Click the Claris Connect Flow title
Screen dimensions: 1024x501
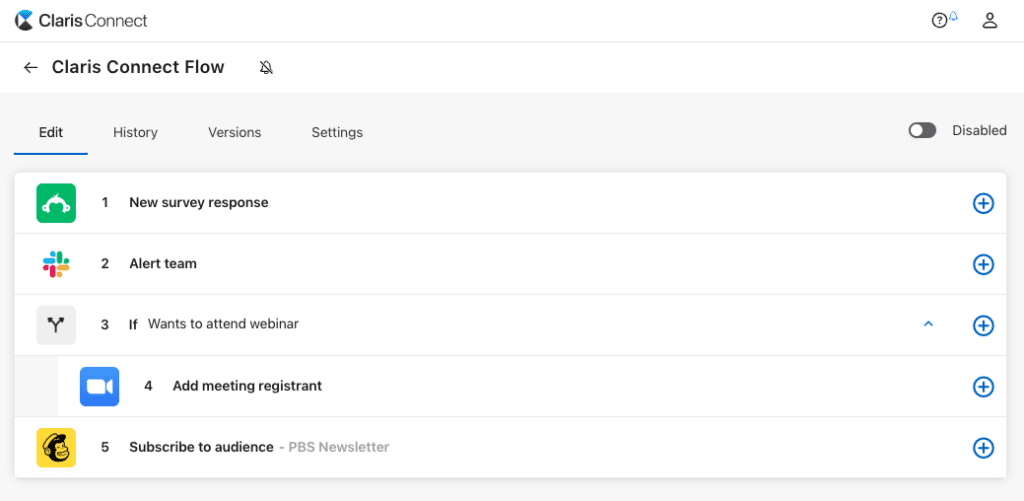tap(138, 67)
